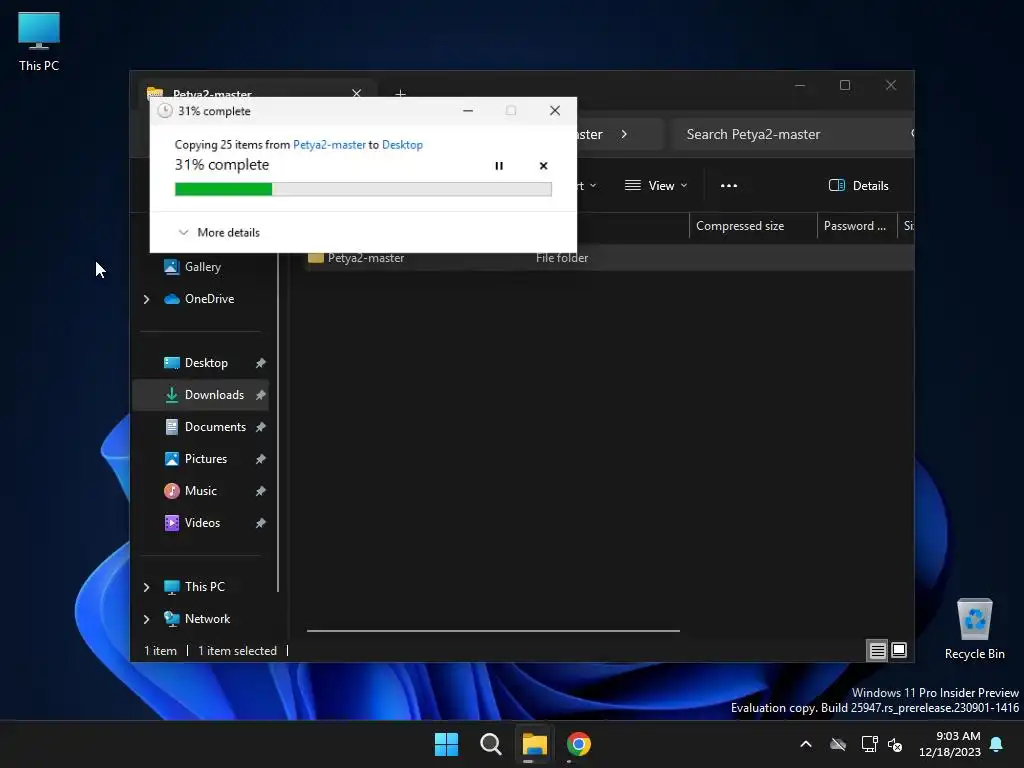The height and width of the screenshot is (768, 1024).
Task: Select Recycle Bin desktop icon
Action: click(x=975, y=630)
